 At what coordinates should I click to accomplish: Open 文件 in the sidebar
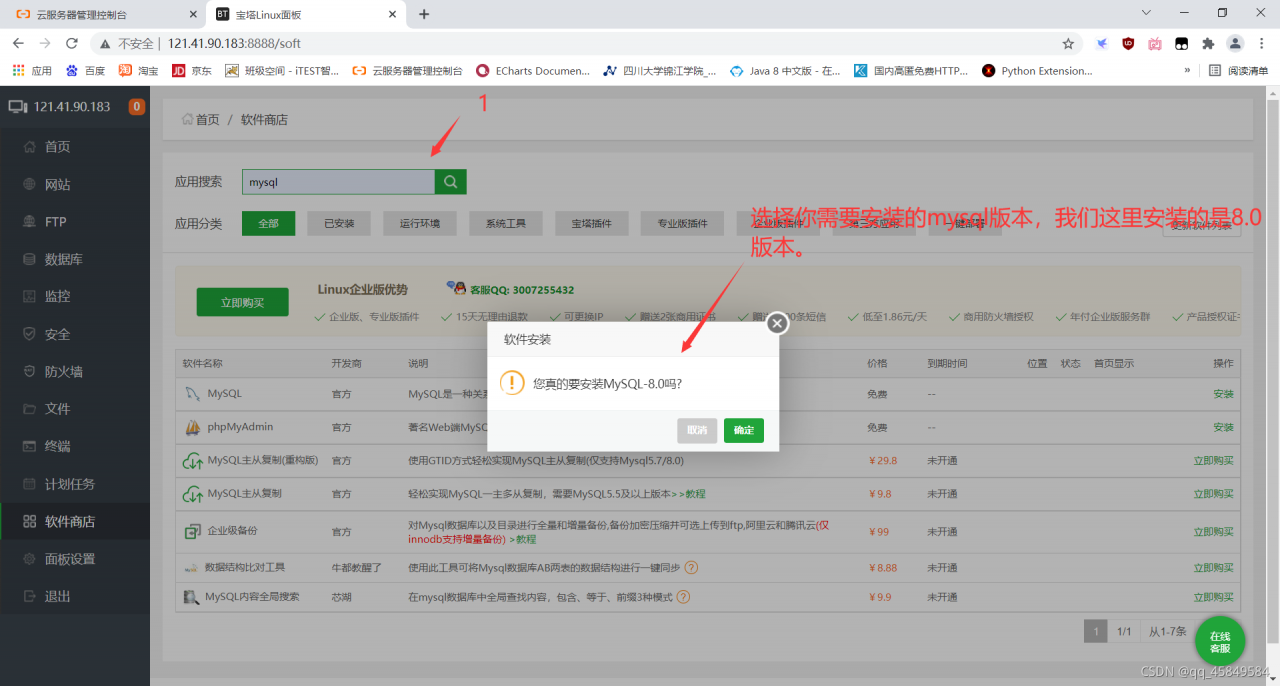pyautogui.click(x=57, y=409)
